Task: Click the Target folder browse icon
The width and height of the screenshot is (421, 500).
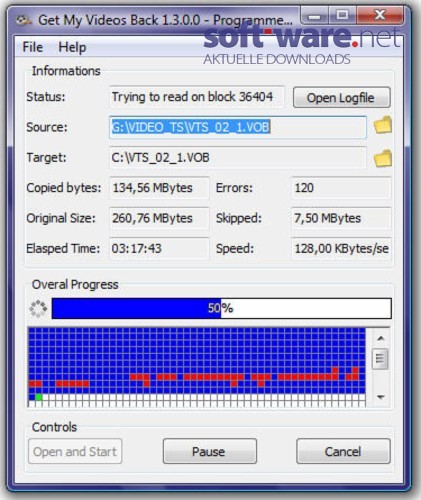Action: point(382,158)
